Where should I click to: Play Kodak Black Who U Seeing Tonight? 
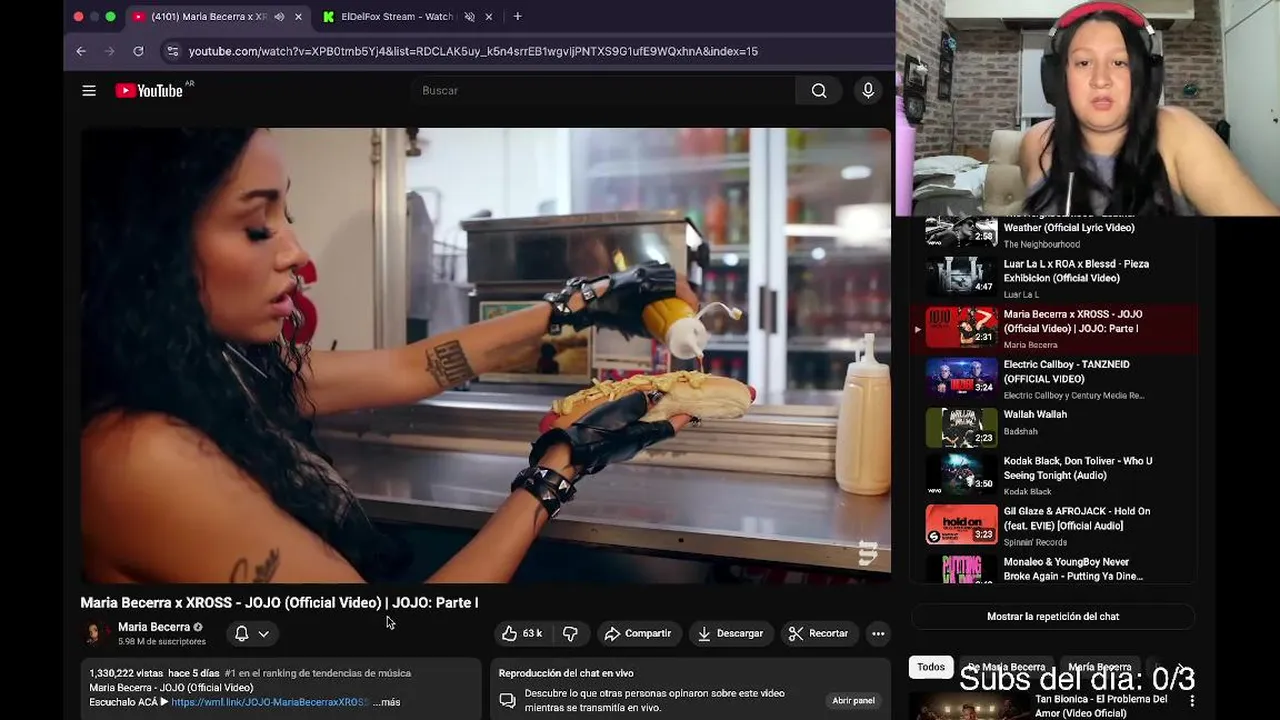(1053, 476)
